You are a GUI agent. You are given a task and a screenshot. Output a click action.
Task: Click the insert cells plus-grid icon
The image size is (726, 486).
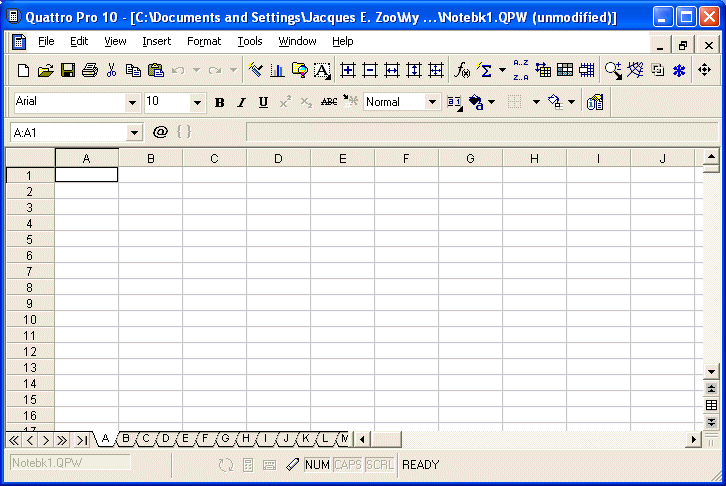pos(348,70)
